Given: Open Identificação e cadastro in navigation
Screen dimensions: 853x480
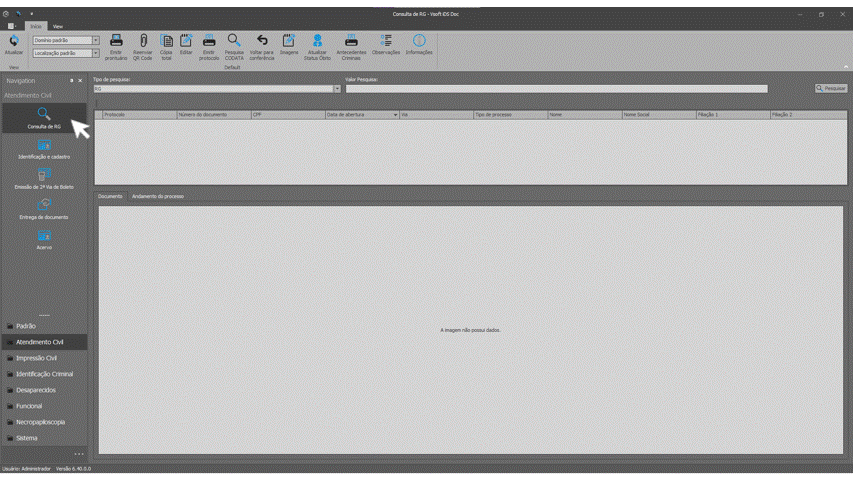Looking at the screenshot, I should [44, 149].
